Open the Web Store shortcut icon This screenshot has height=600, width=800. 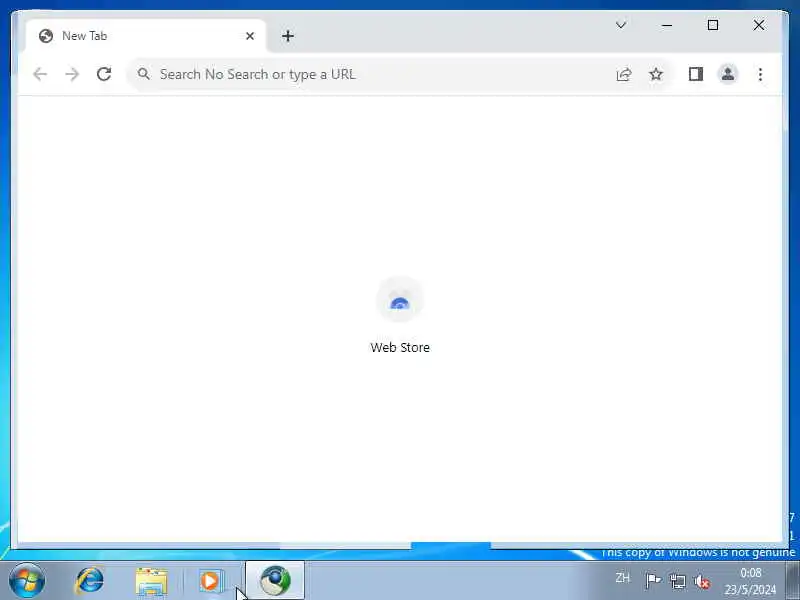point(400,300)
